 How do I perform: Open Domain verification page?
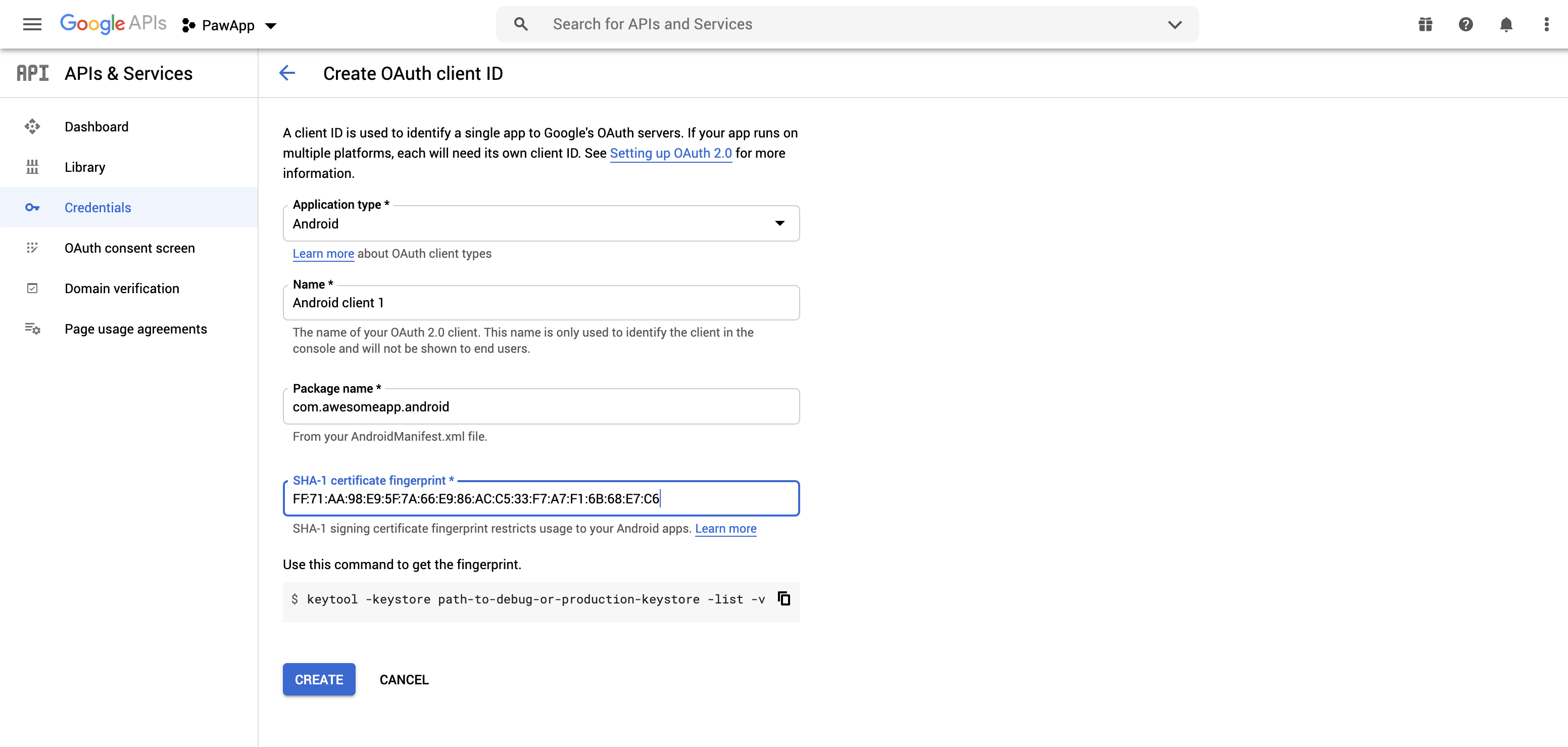122,288
